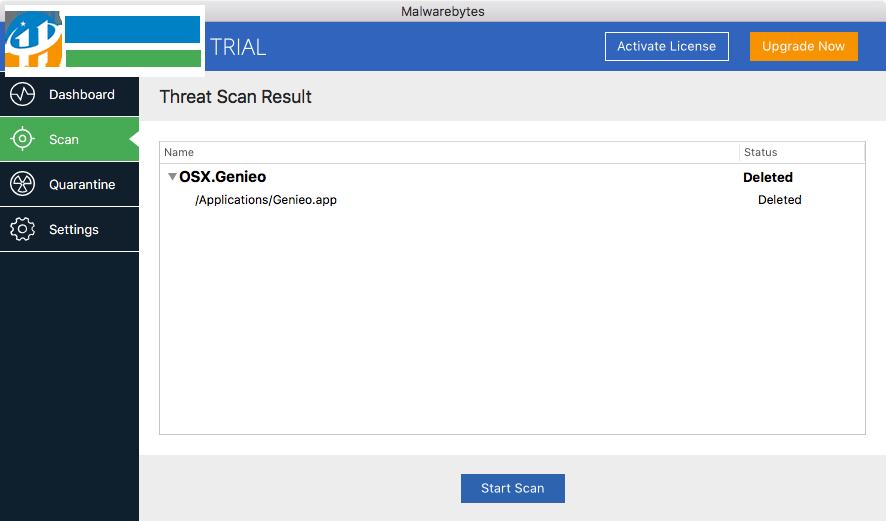Open the Quarantine section

coord(70,184)
